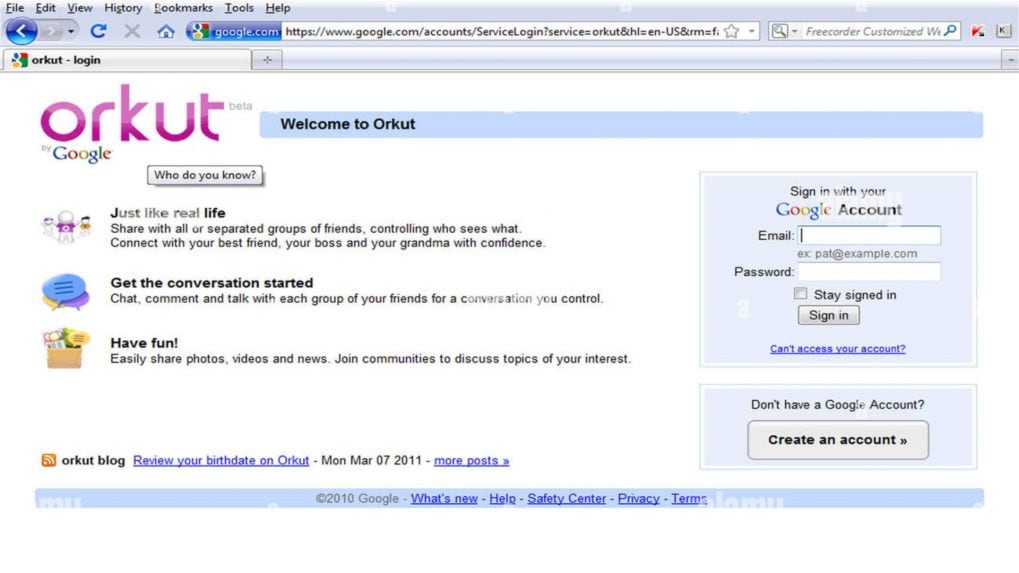Click the address bar URL field
Viewport: 1019px width, 573px height.
click(502, 31)
